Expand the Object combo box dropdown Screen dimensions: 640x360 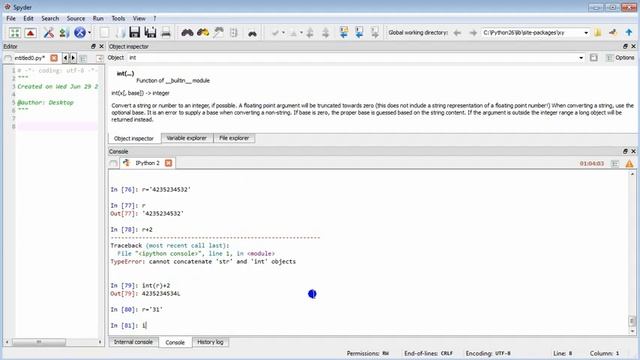[x=581, y=58]
